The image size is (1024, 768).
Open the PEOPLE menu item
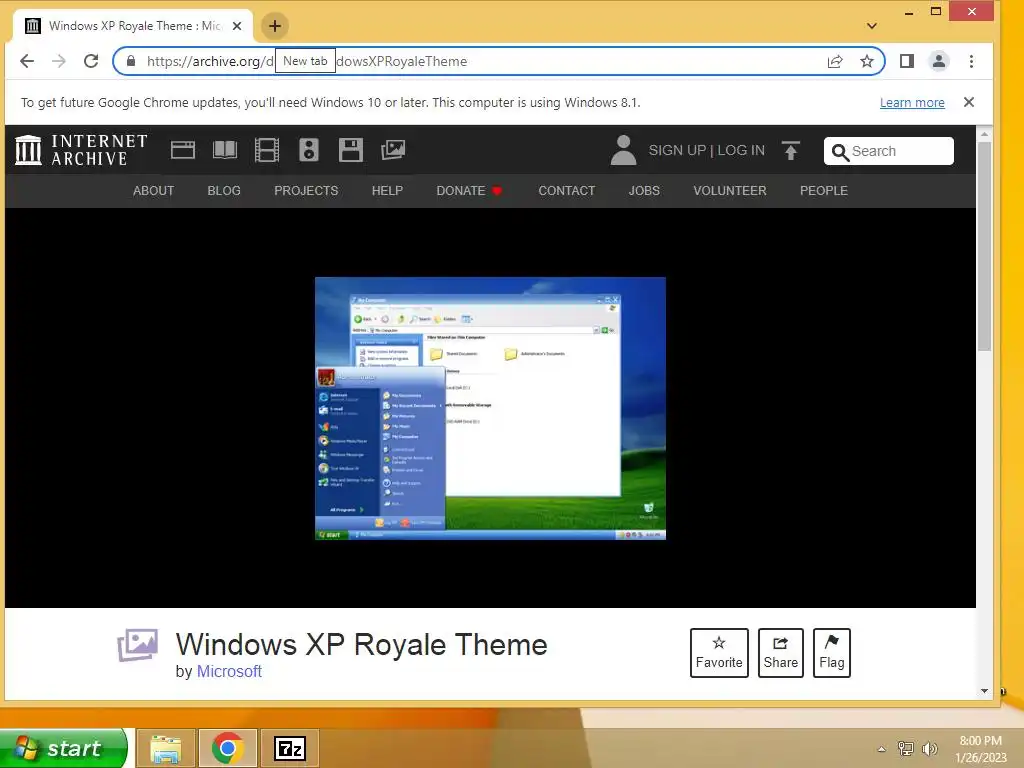(x=824, y=191)
